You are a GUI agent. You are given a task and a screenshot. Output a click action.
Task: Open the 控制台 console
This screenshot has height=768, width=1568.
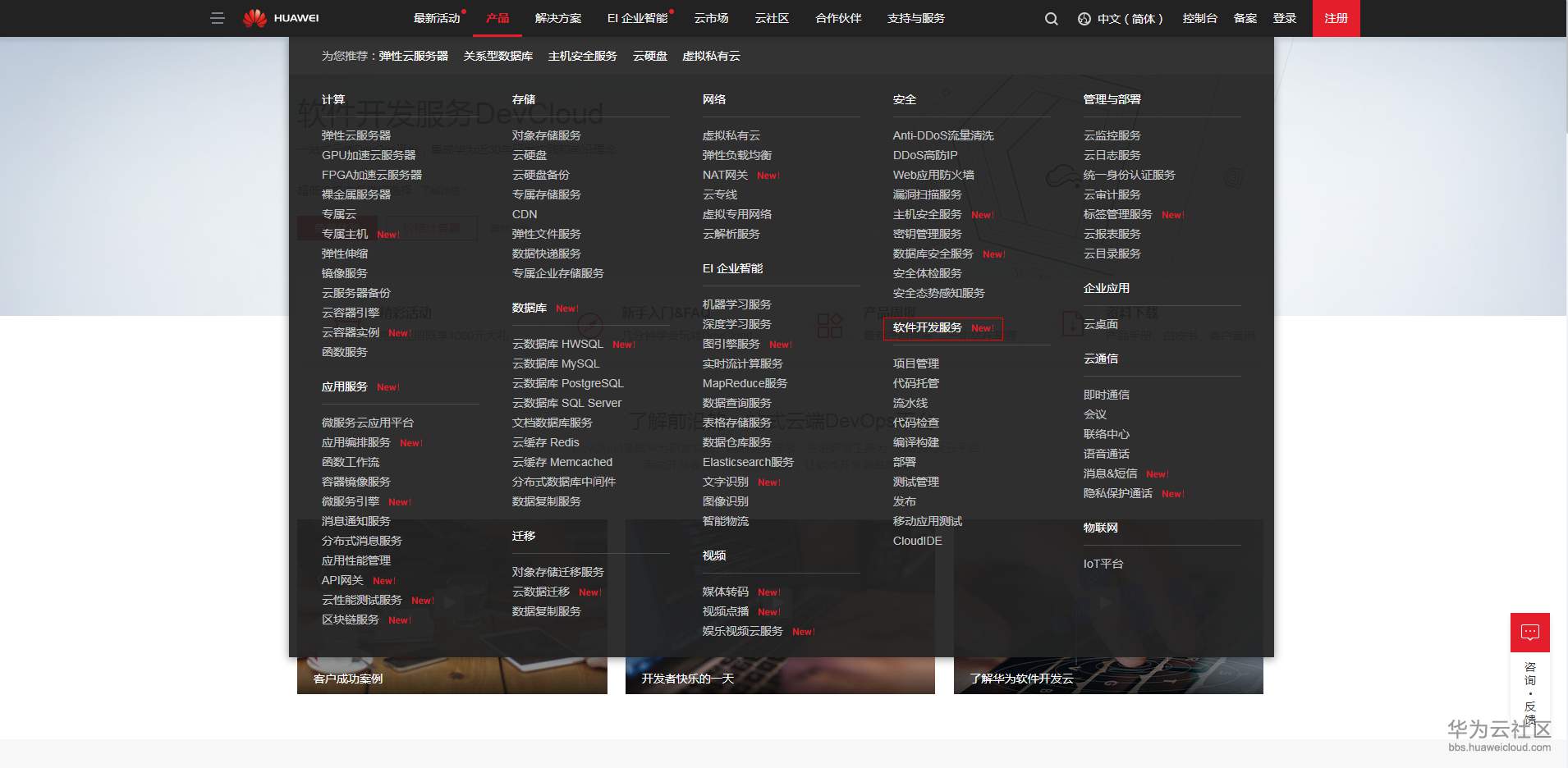click(1200, 18)
